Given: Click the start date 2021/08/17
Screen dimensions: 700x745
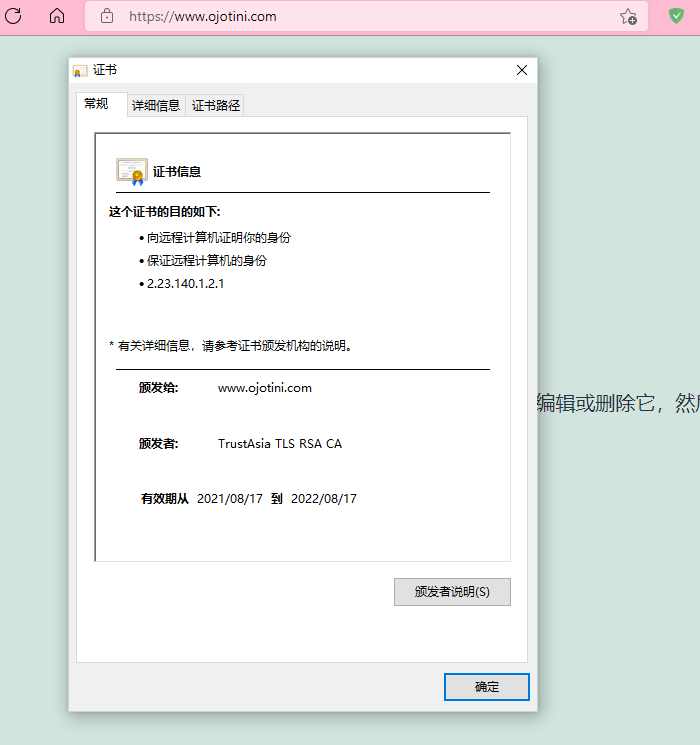Looking at the screenshot, I should [x=230, y=499].
